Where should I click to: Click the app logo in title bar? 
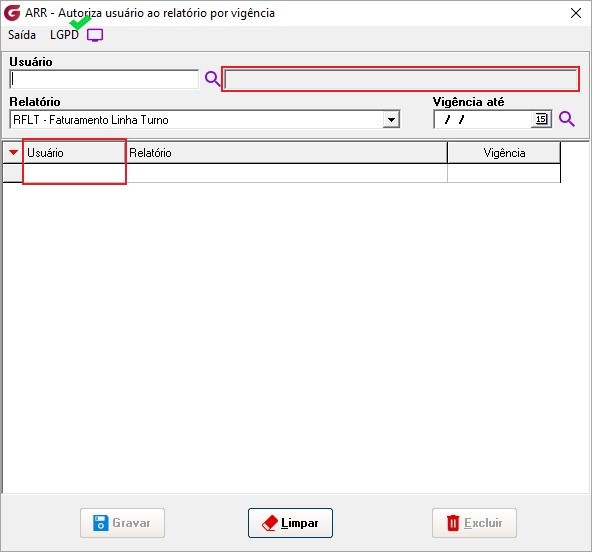(x=12, y=12)
